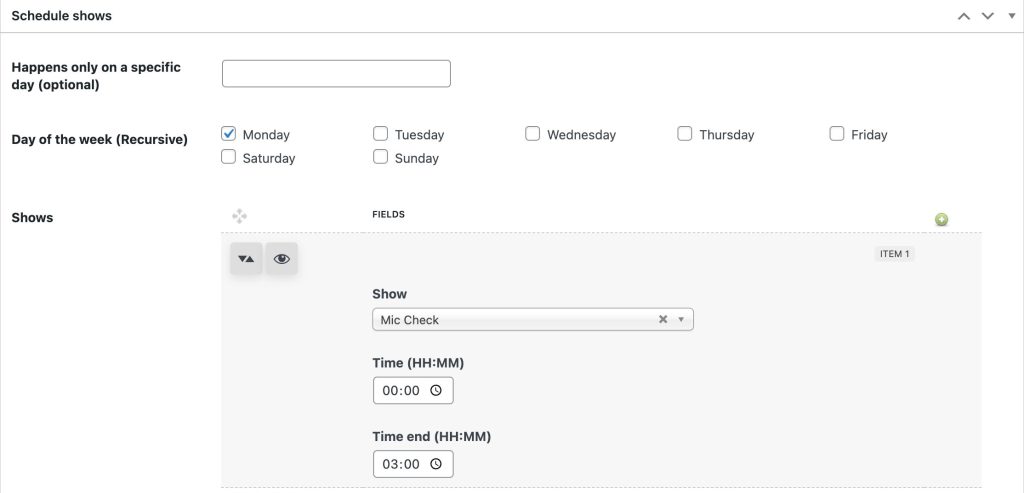1024x493 pixels.
Task: Move Schedule shows panel down
Action: coord(987,16)
